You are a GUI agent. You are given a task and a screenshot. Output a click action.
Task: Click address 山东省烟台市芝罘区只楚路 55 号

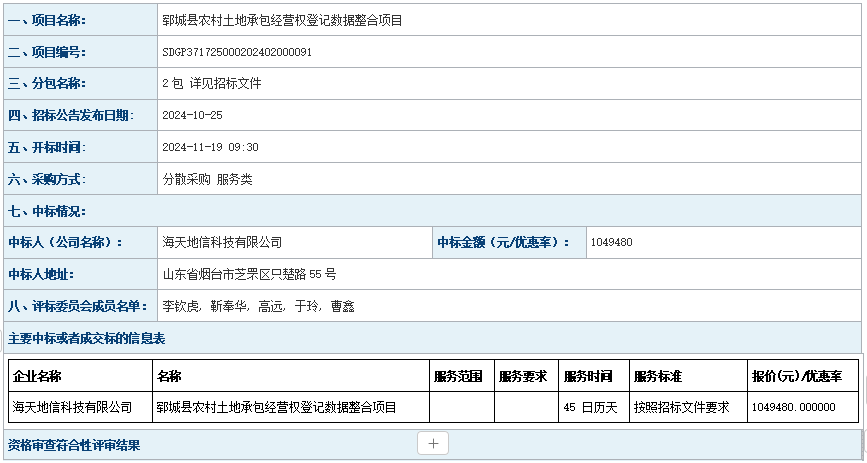249,274
